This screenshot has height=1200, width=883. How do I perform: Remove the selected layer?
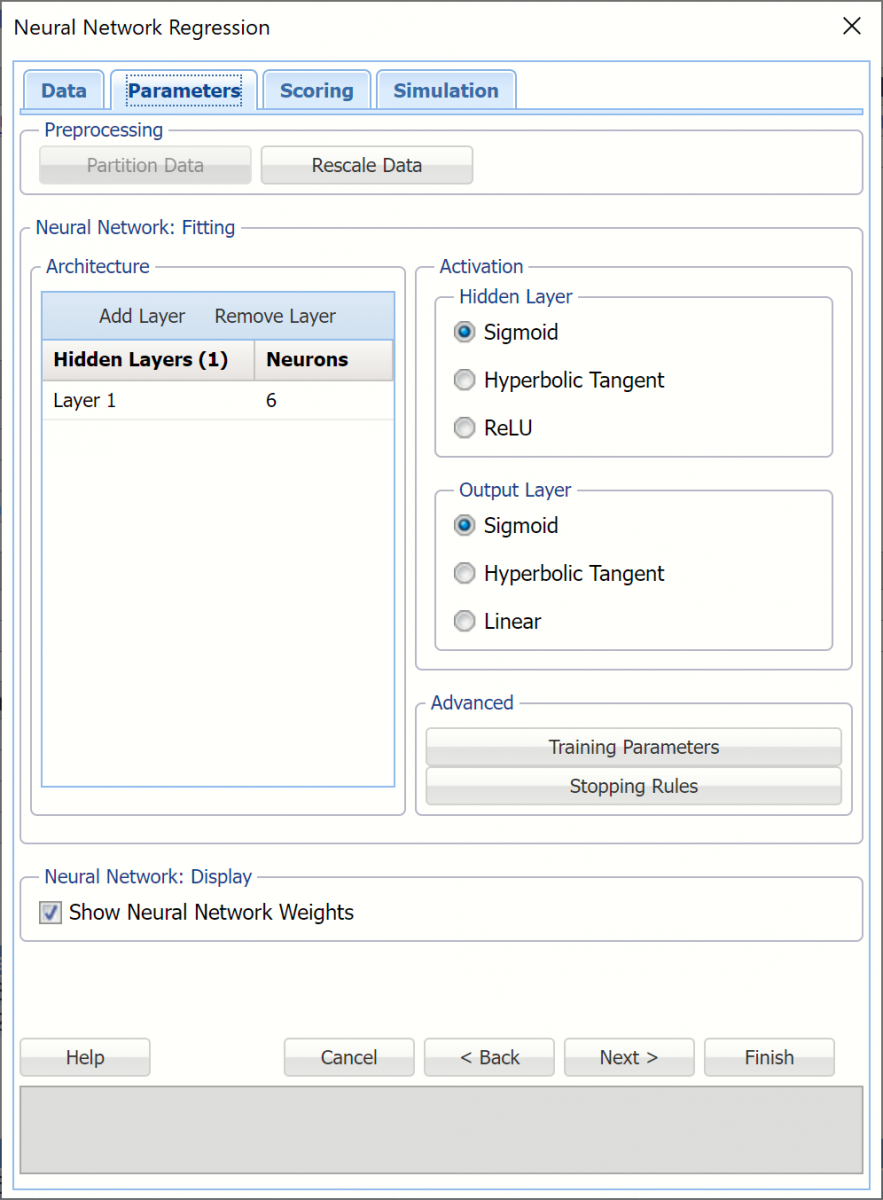click(x=274, y=316)
